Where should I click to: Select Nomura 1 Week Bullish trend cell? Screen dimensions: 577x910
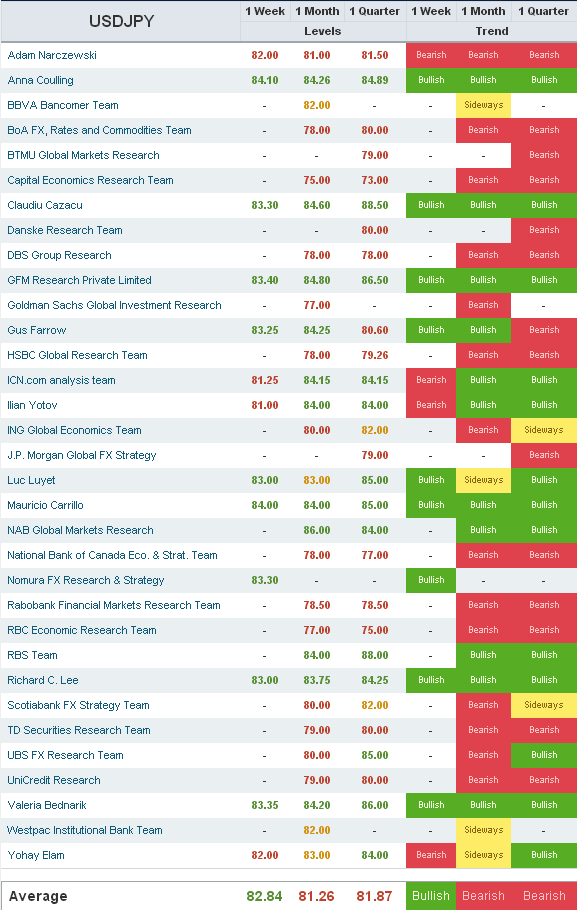click(431, 580)
